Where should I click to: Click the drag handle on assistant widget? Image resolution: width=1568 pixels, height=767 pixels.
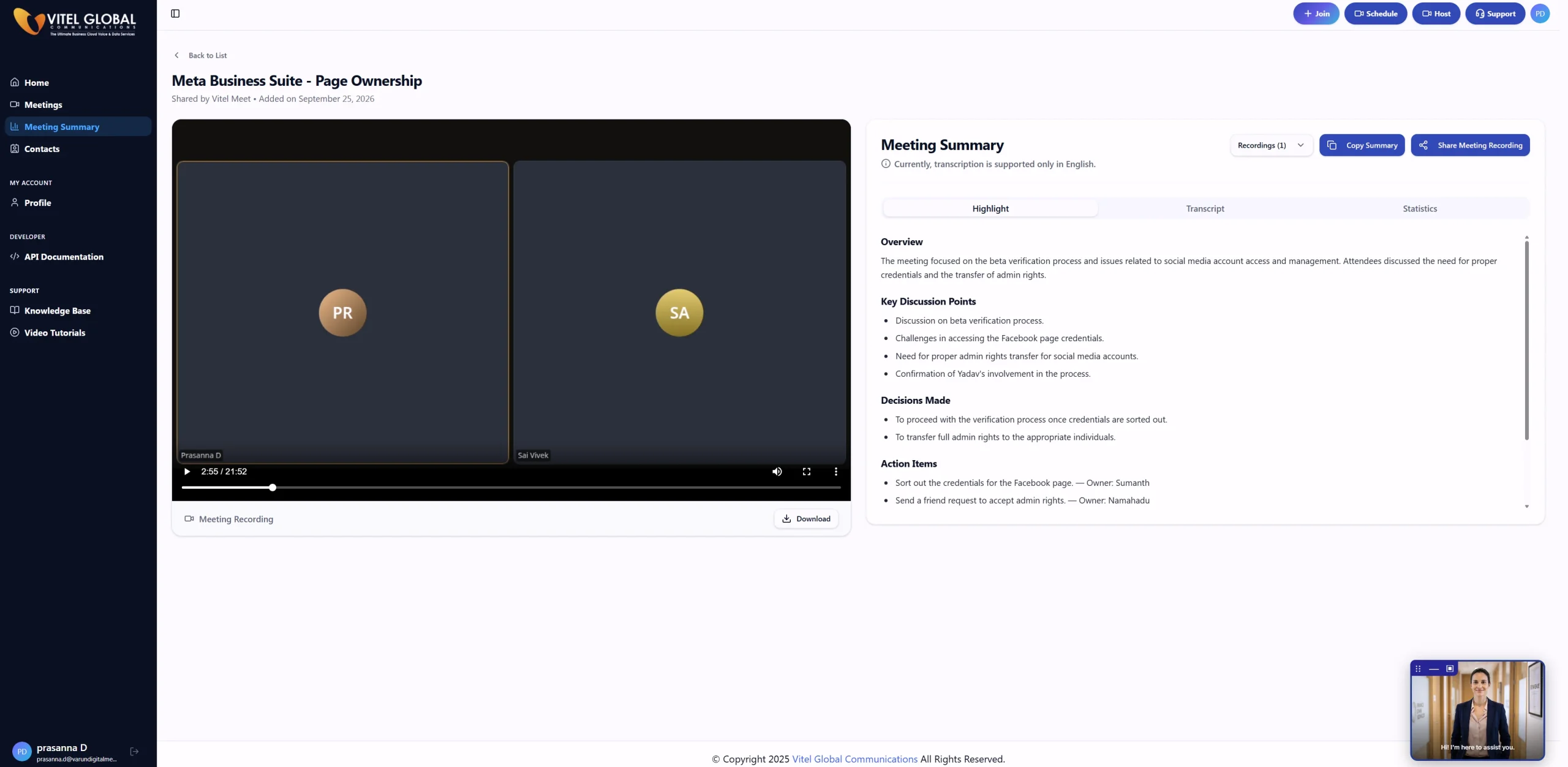[x=1418, y=668]
